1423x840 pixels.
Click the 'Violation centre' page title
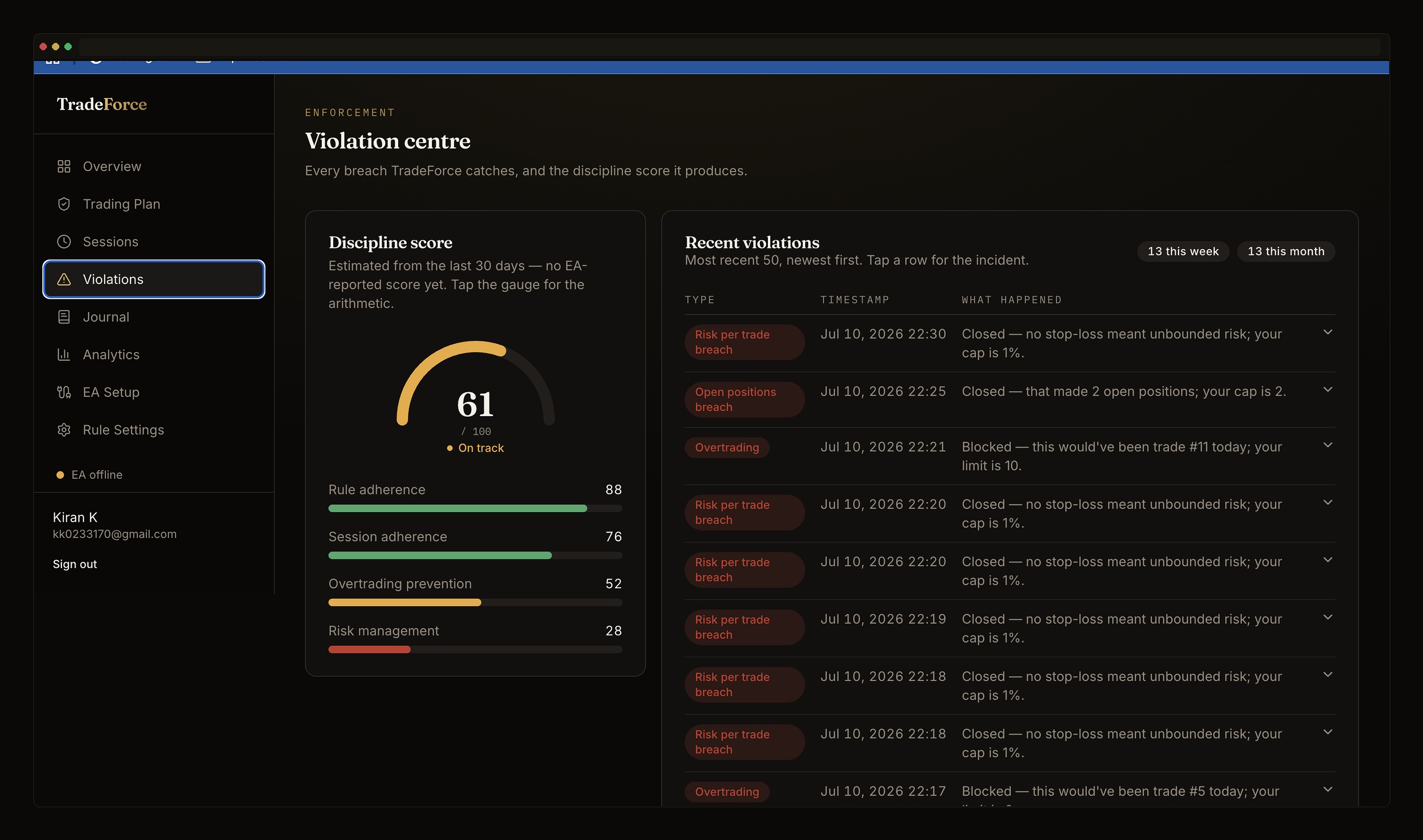click(387, 141)
